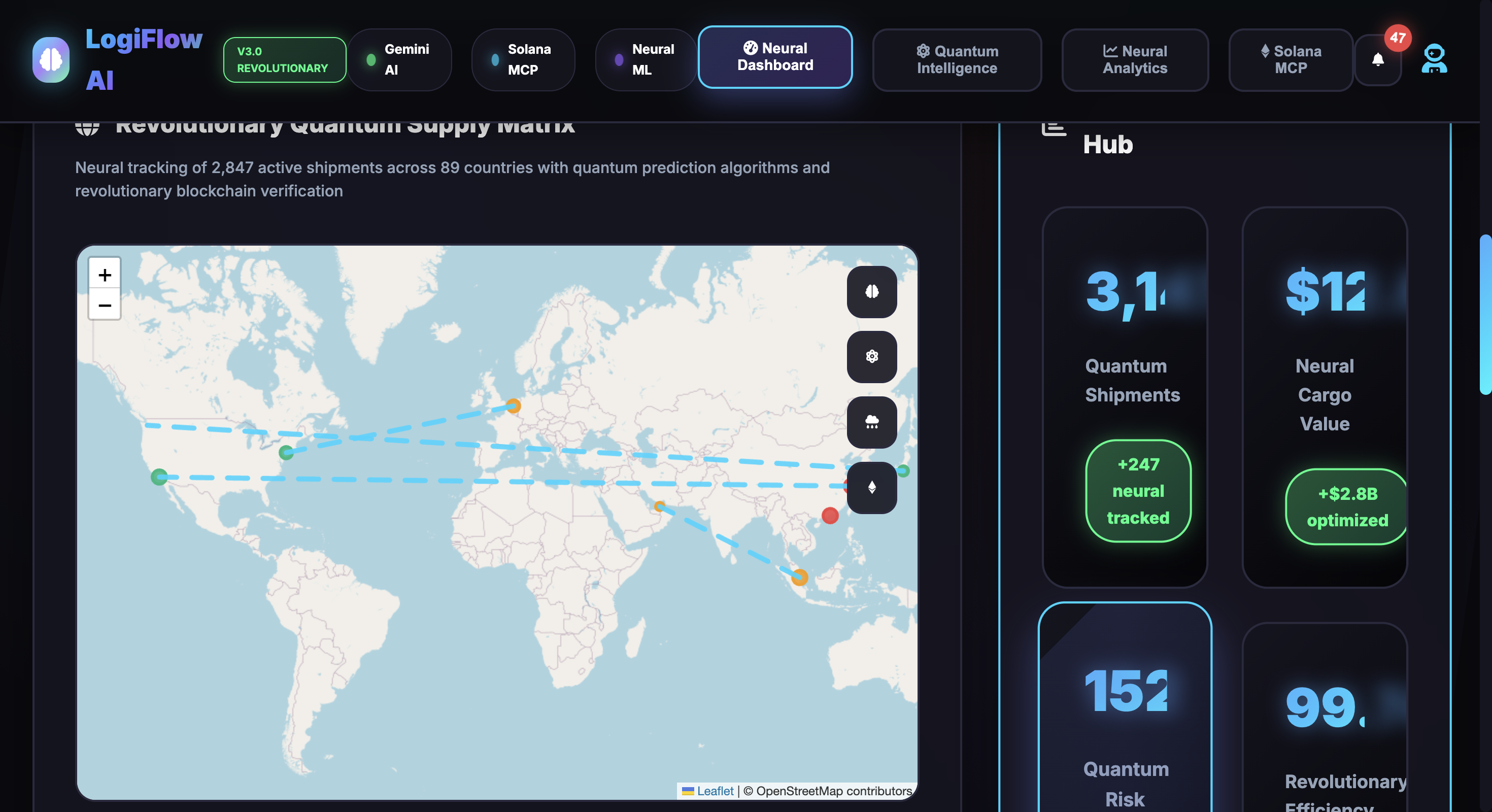Click the LogiFlow brain logo icon
Viewport: 1492px width, 812px height.
51,60
